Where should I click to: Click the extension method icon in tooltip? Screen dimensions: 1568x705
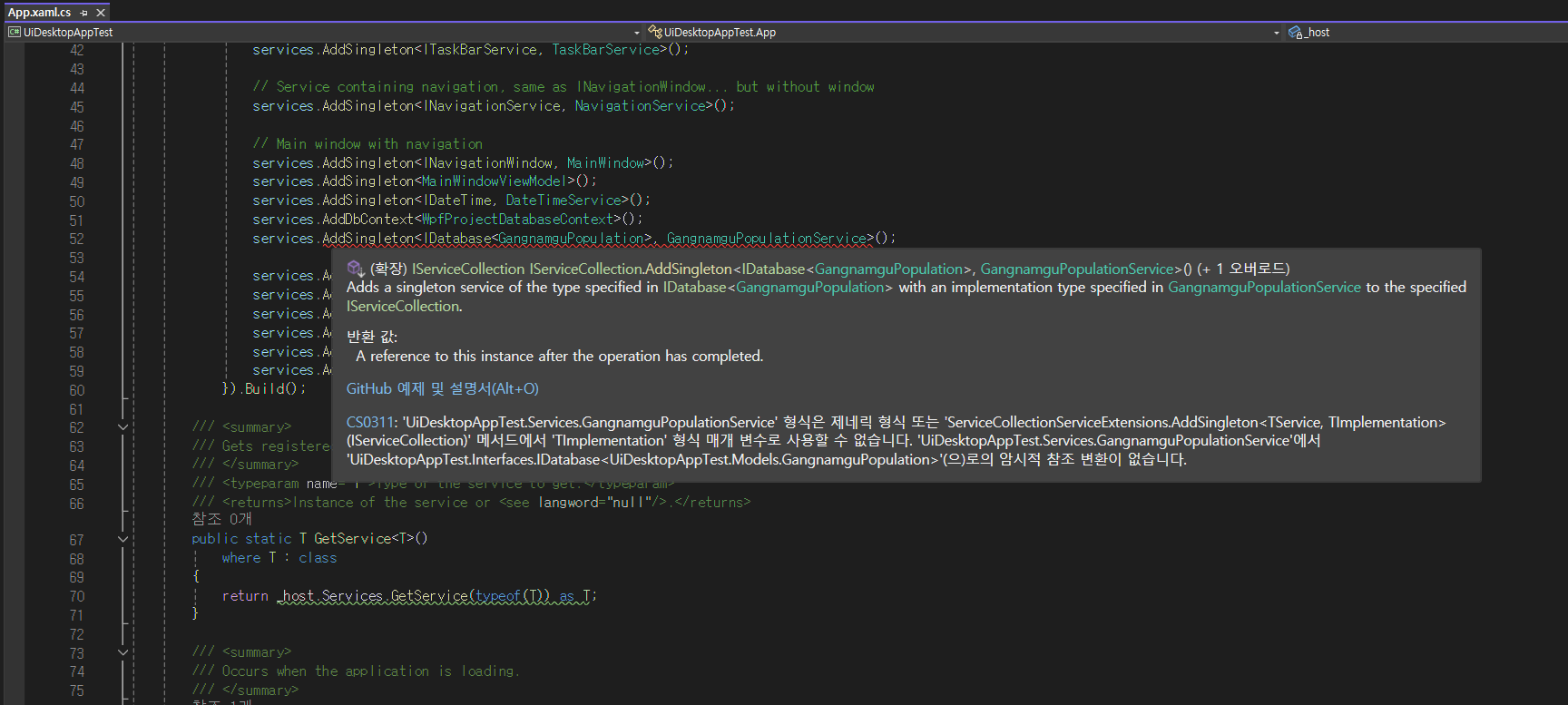click(356, 269)
